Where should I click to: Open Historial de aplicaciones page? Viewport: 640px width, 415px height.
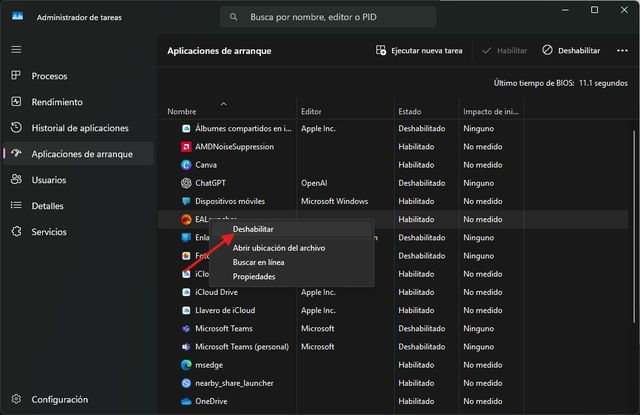(79, 128)
